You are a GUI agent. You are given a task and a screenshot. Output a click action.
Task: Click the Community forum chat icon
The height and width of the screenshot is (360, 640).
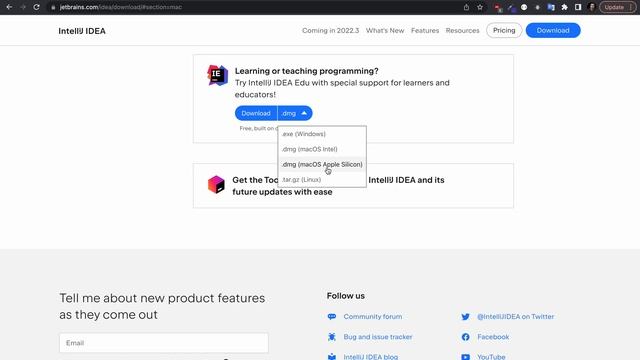(332, 317)
